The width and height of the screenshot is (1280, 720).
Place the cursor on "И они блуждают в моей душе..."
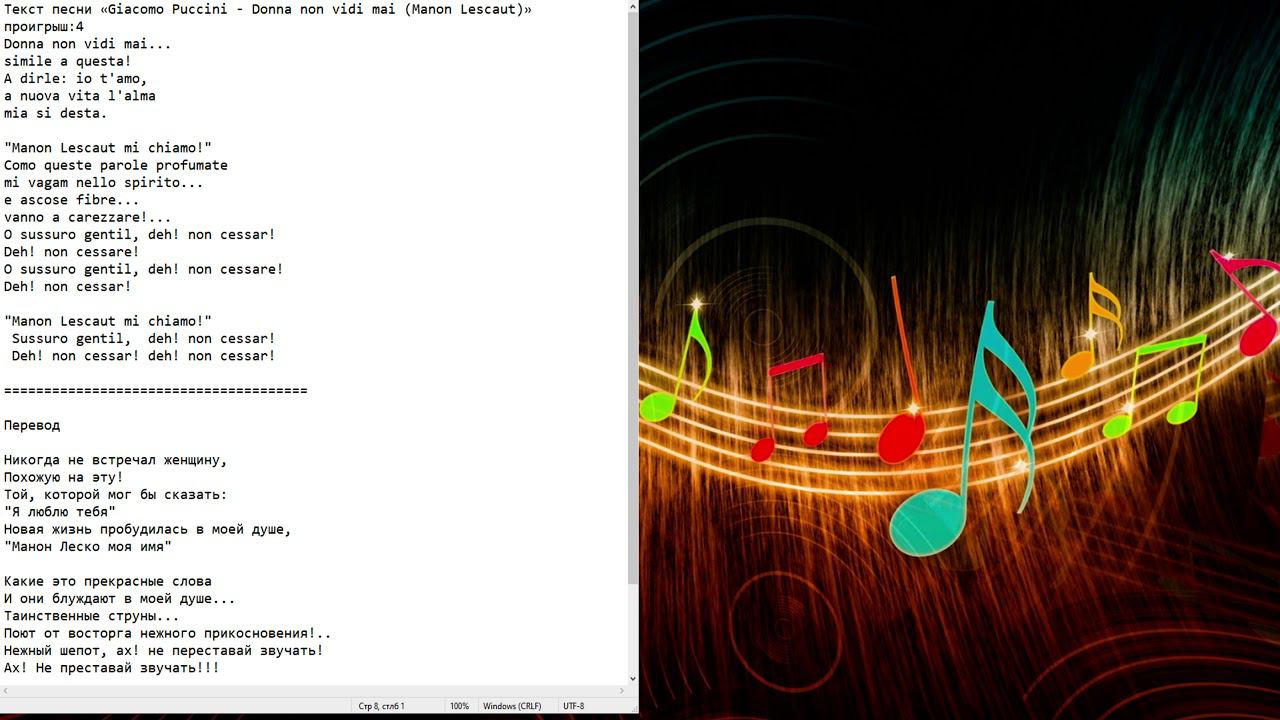pyautogui.click(x=120, y=599)
